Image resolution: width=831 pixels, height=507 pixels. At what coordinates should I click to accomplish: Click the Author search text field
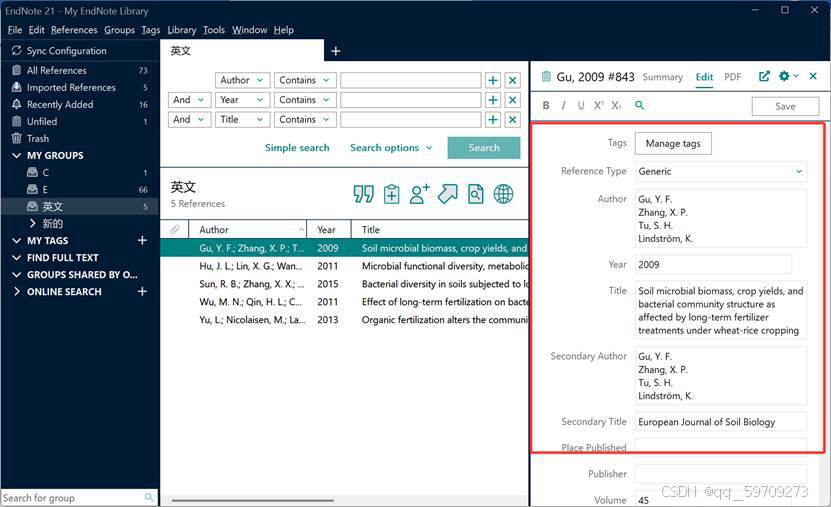click(x=411, y=80)
